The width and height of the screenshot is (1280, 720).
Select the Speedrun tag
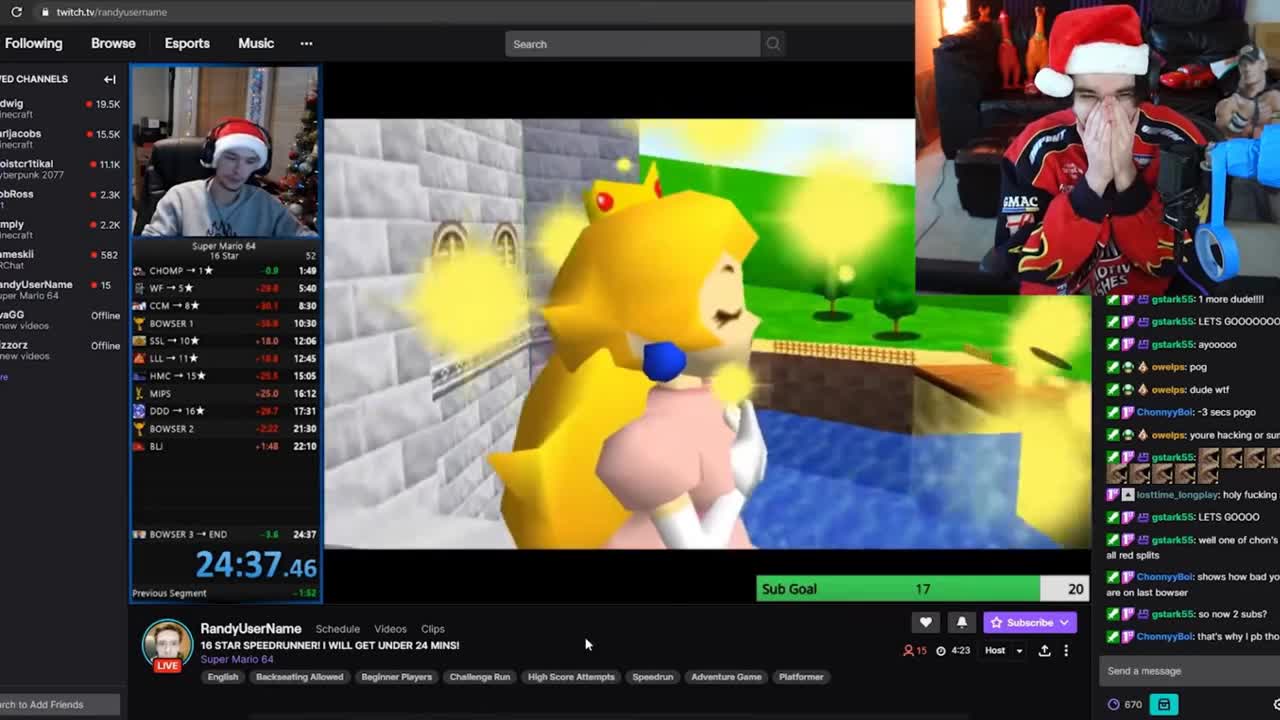(652, 677)
